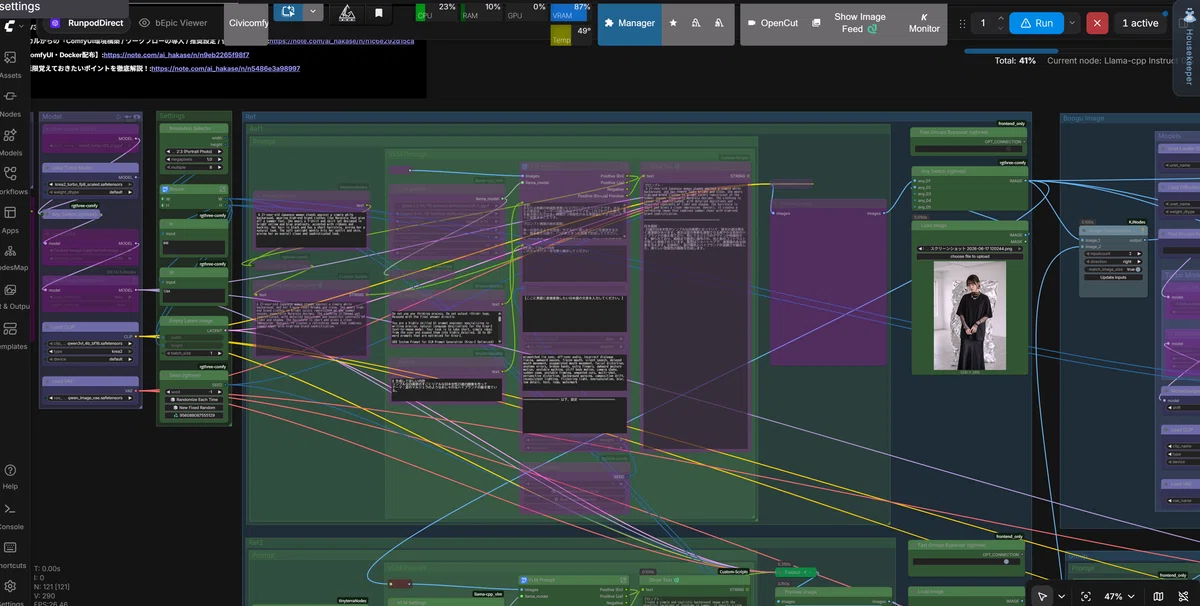Run the workflow
1200x606 pixels.
pyautogui.click(x=1036, y=22)
